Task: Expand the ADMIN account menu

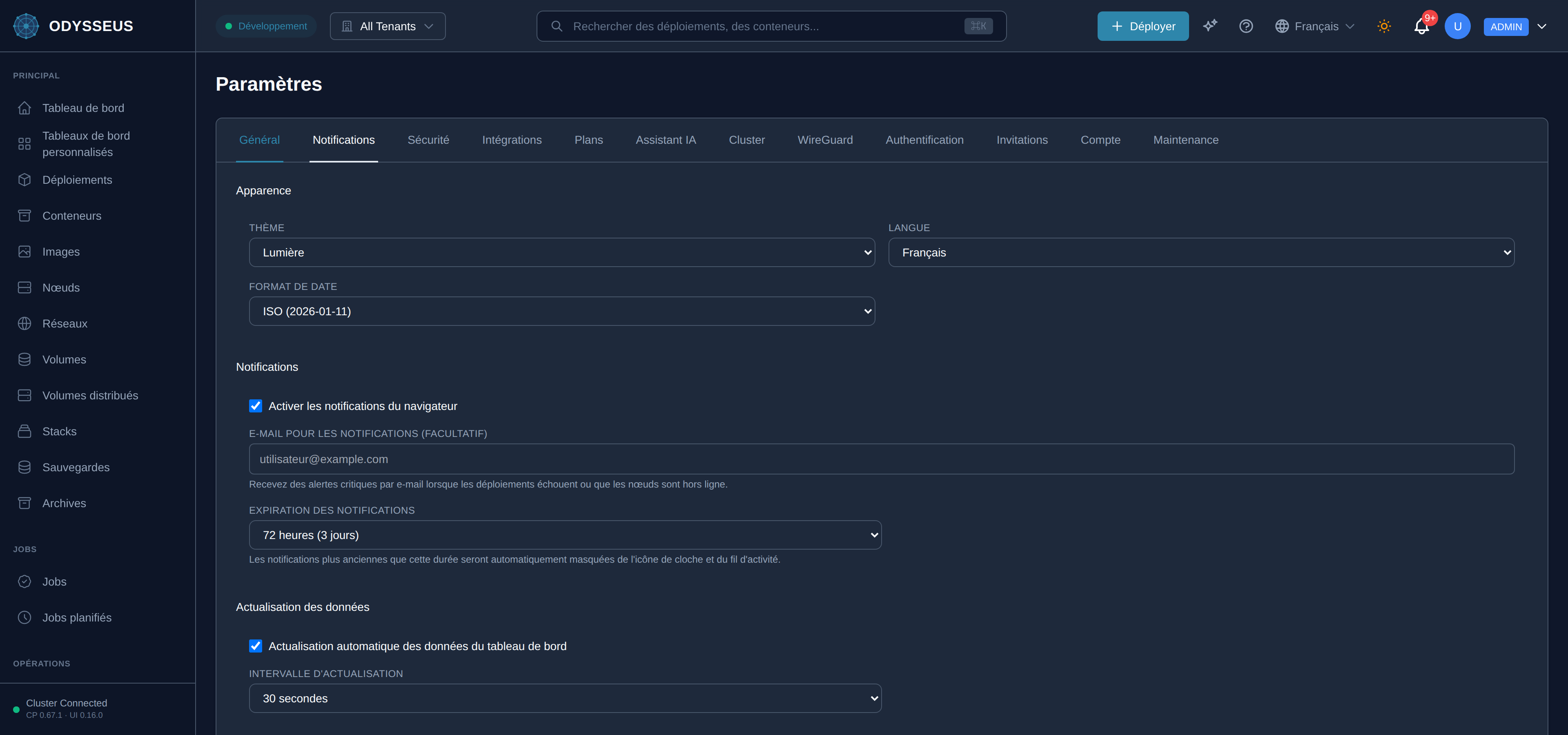Action: (x=1516, y=26)
